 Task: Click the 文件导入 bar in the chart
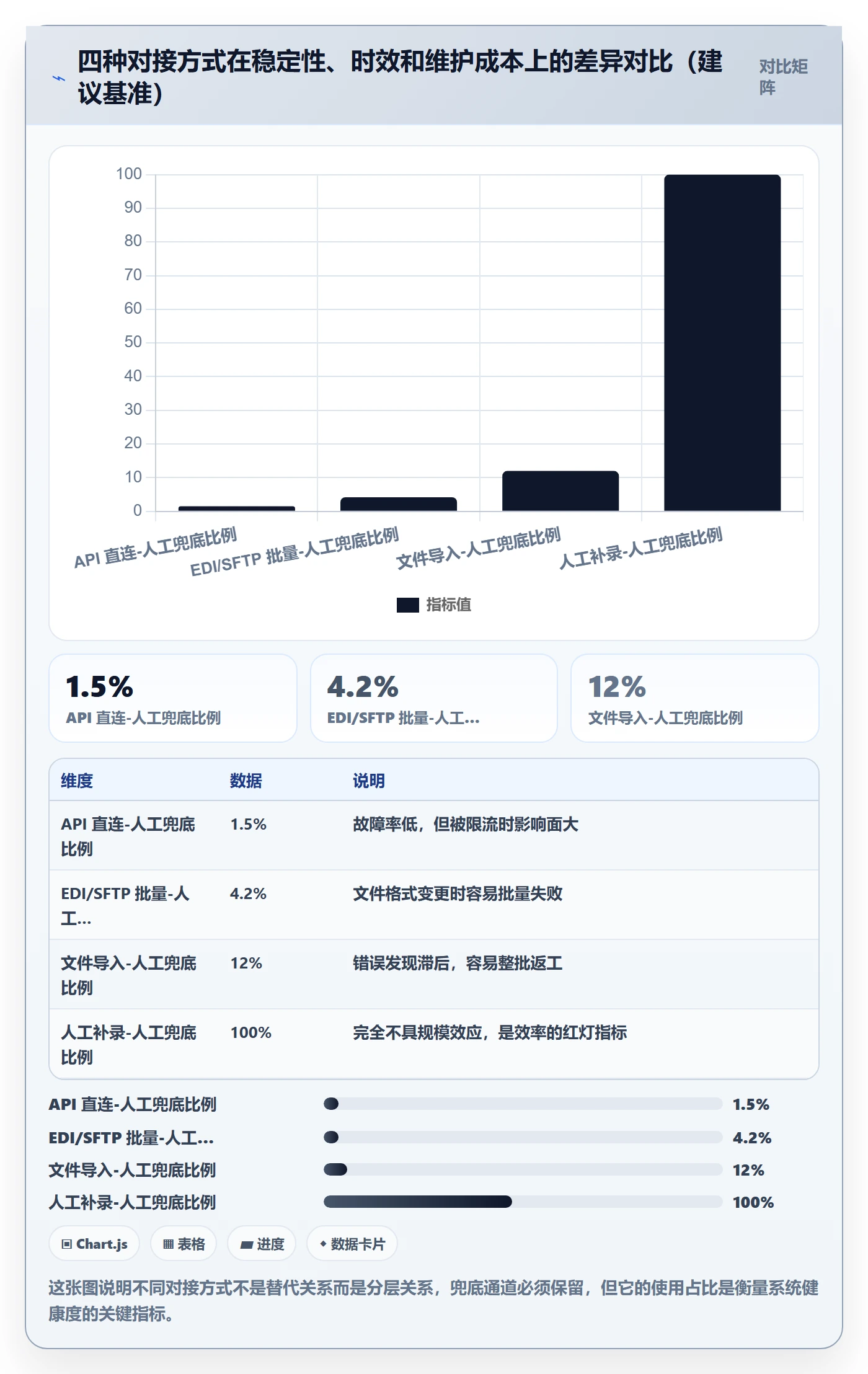pos(560,491)
